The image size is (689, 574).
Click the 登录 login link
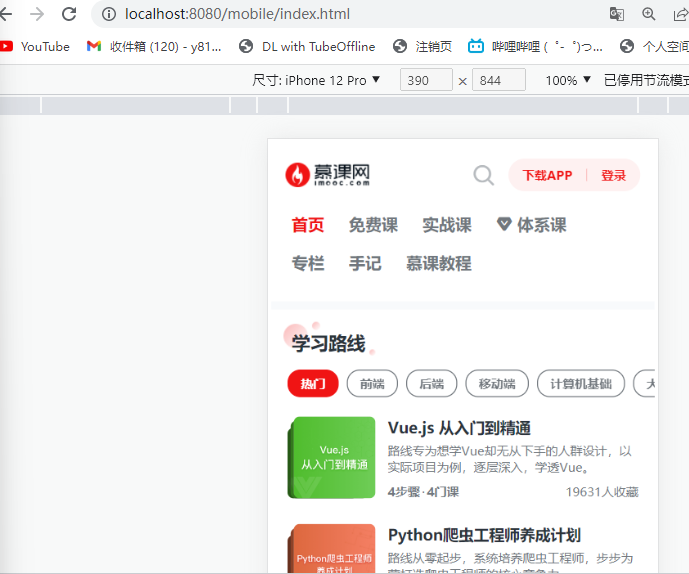click(x=613, y=175)
